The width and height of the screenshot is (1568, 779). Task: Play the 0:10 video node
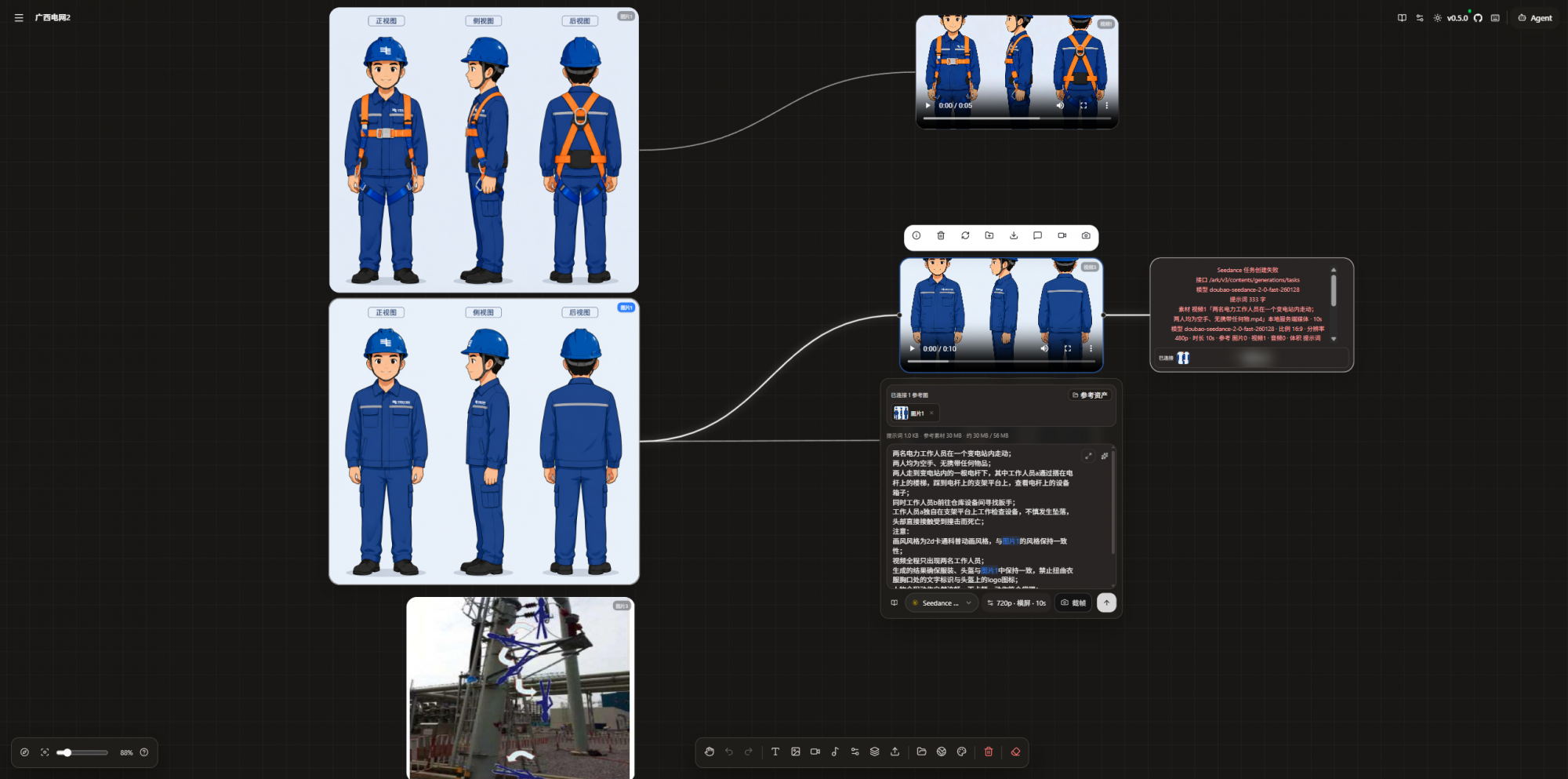pos(912,348)
